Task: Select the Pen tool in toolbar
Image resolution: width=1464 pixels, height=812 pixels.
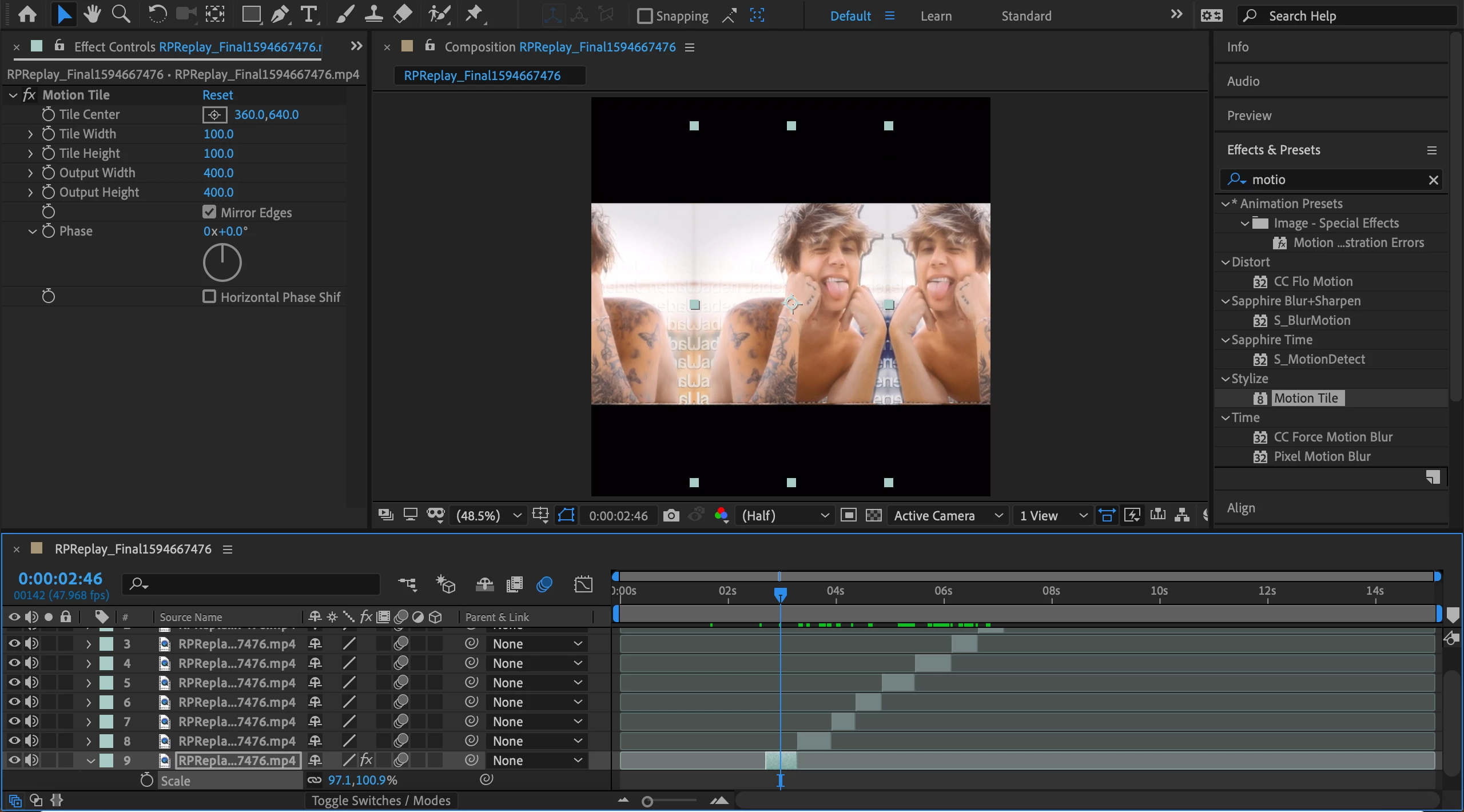Action: tap(280, 15)
